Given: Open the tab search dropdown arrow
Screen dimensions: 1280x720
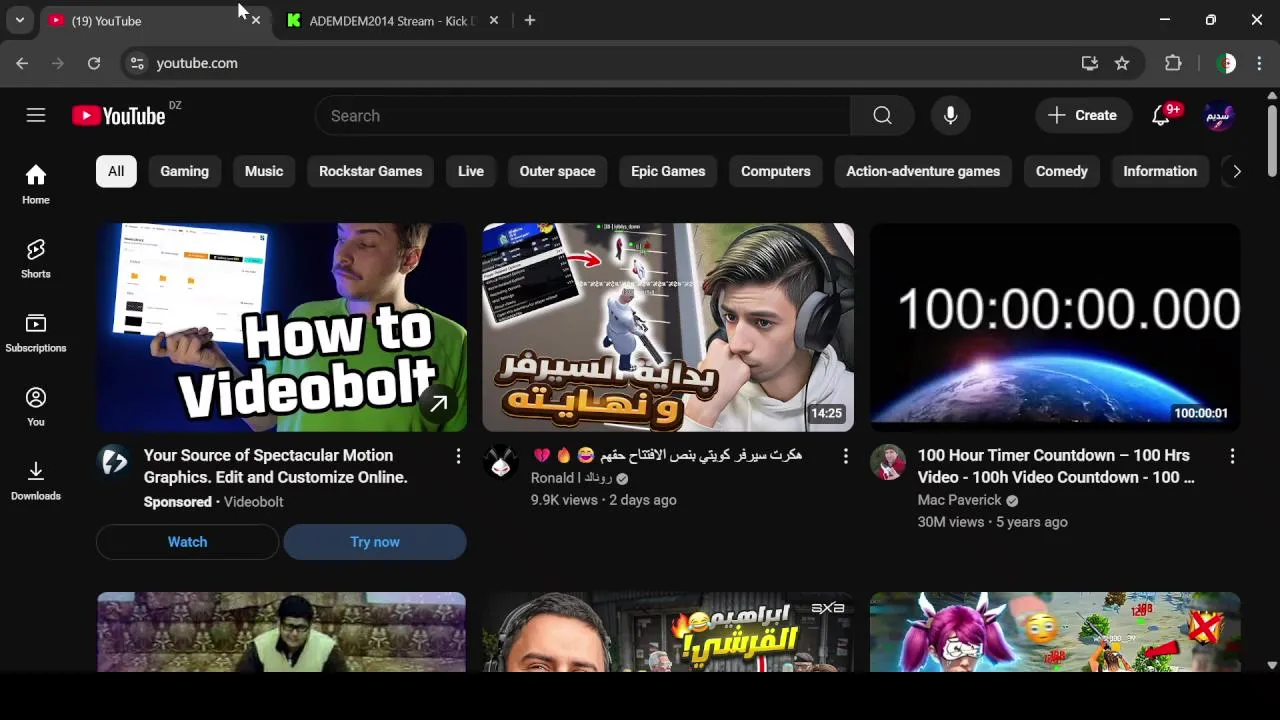Looking at the screenshot, I should click(20, 20).
